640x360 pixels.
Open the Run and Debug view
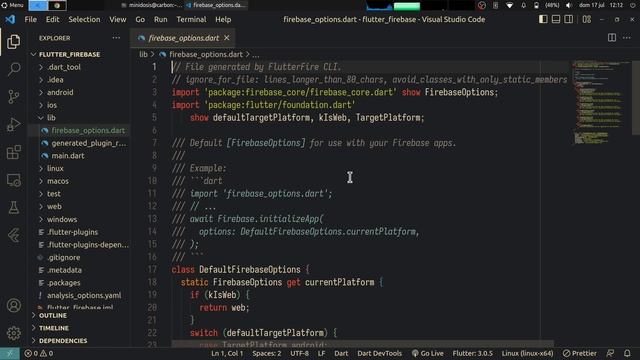pos(13,124)
